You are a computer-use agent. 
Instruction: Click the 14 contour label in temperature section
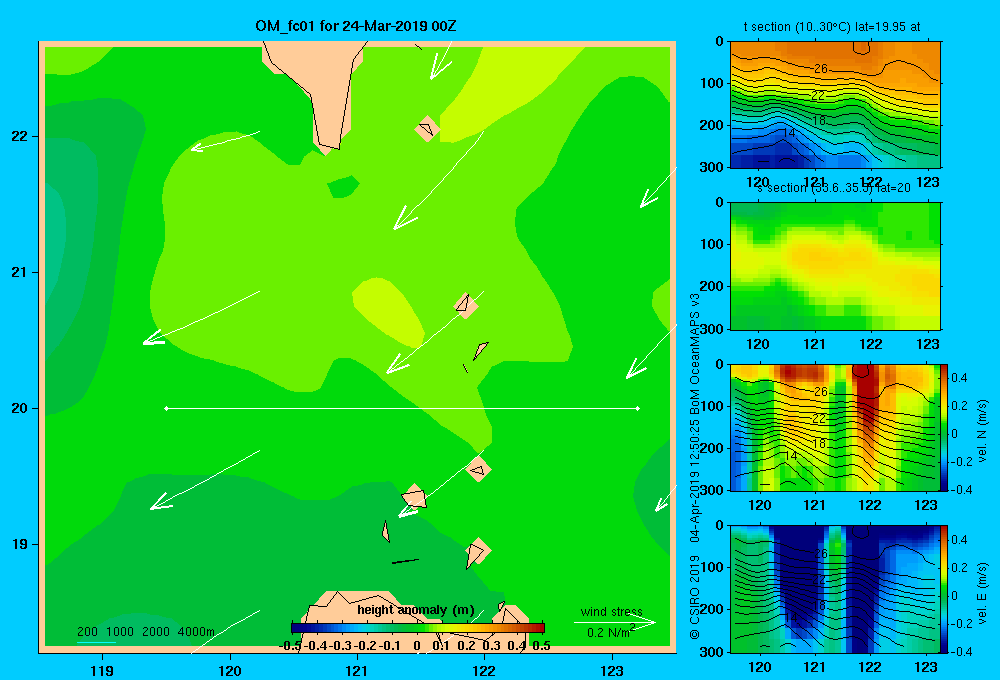point(789,133)
